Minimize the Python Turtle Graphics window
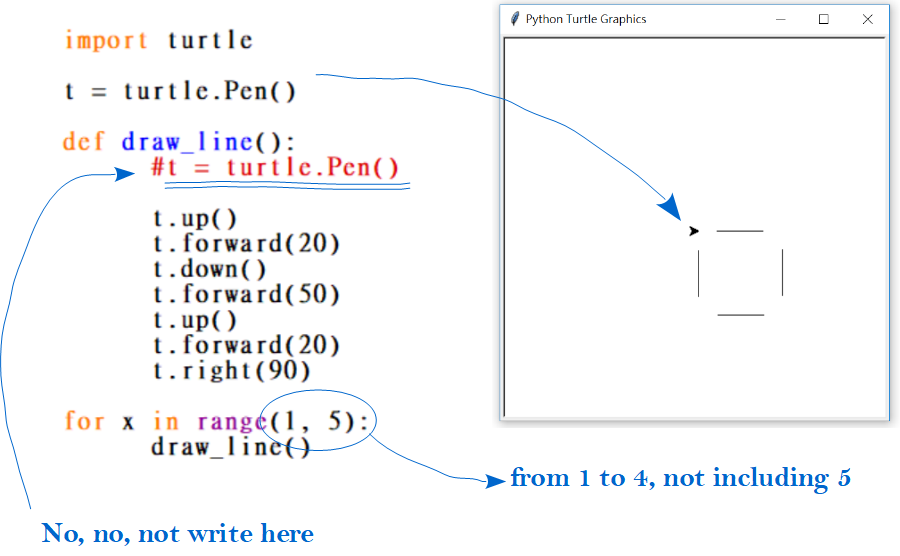Screen dimensions: 900x556 coord(781,19)
